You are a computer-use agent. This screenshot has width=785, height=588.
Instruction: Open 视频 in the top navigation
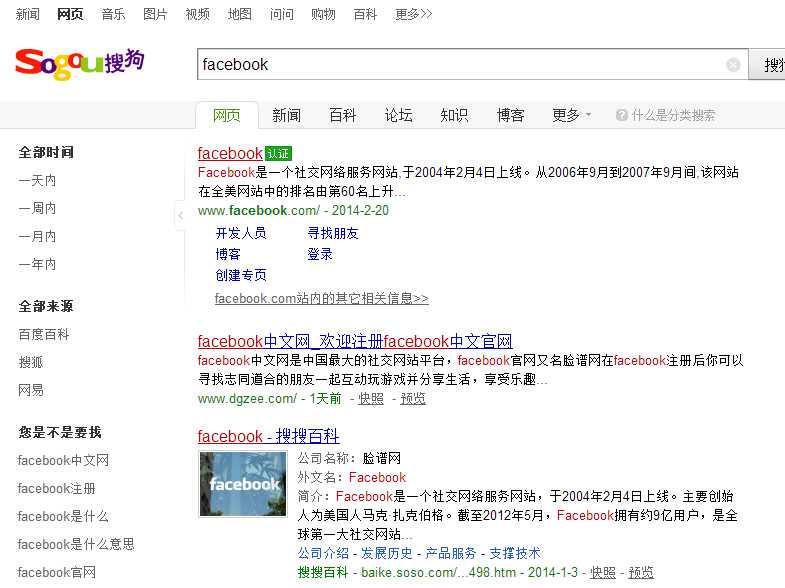[x=197, y=14]
